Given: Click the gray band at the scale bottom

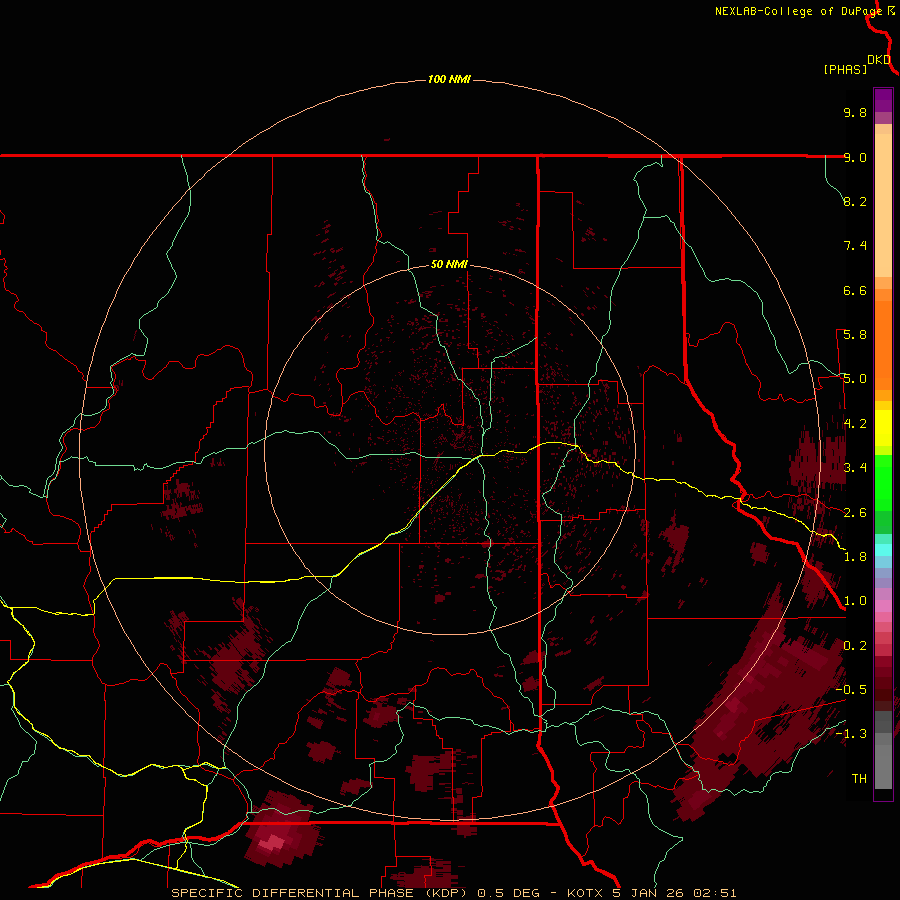Looking at the screenshot, I should tap(883, 766).
